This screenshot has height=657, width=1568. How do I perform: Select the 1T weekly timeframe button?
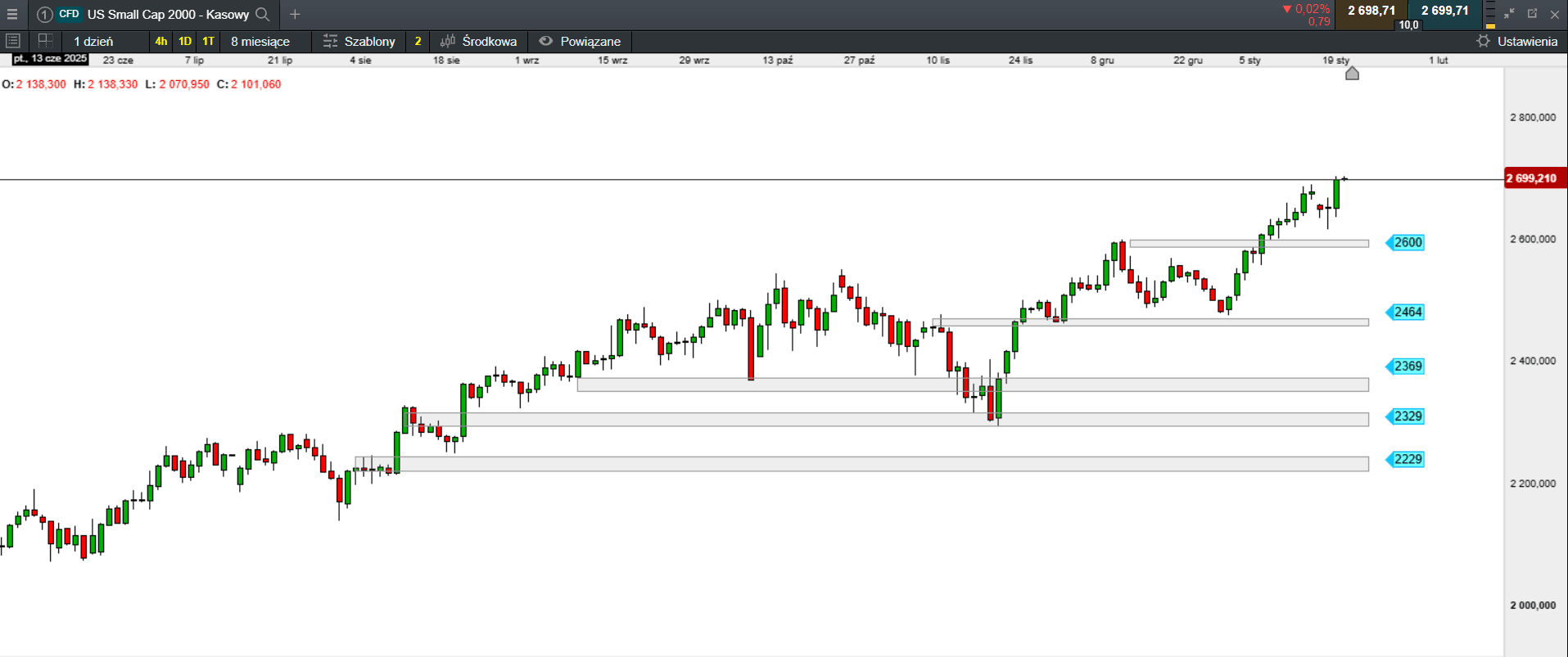tap(208, 41)
